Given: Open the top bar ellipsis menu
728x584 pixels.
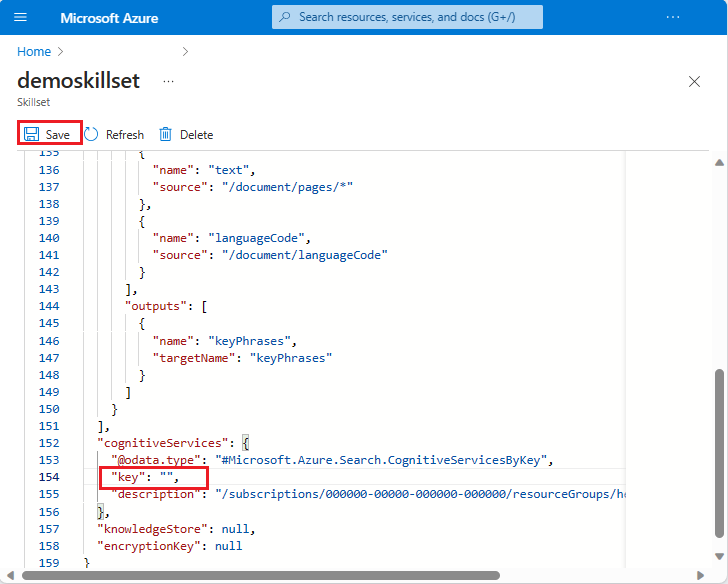Looking at the screenshot, I should click(x=673, y=17).
